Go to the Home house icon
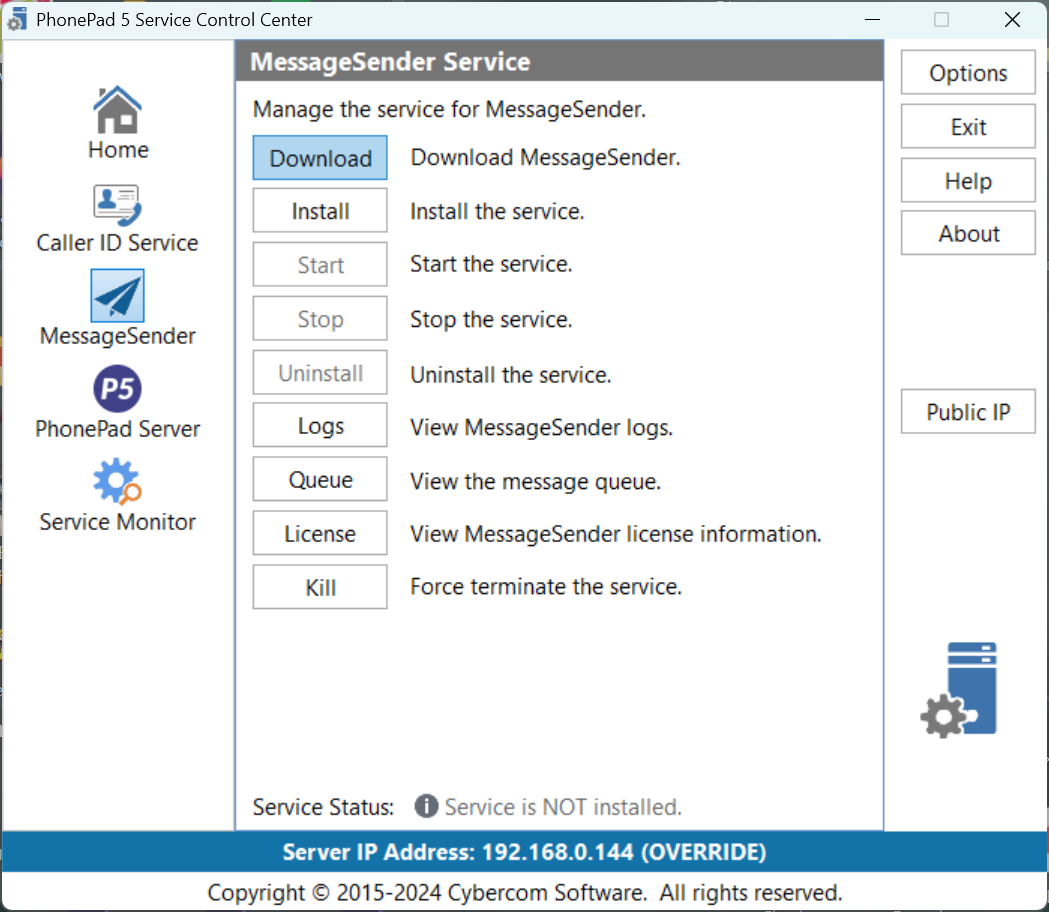 tap(117, 110)
